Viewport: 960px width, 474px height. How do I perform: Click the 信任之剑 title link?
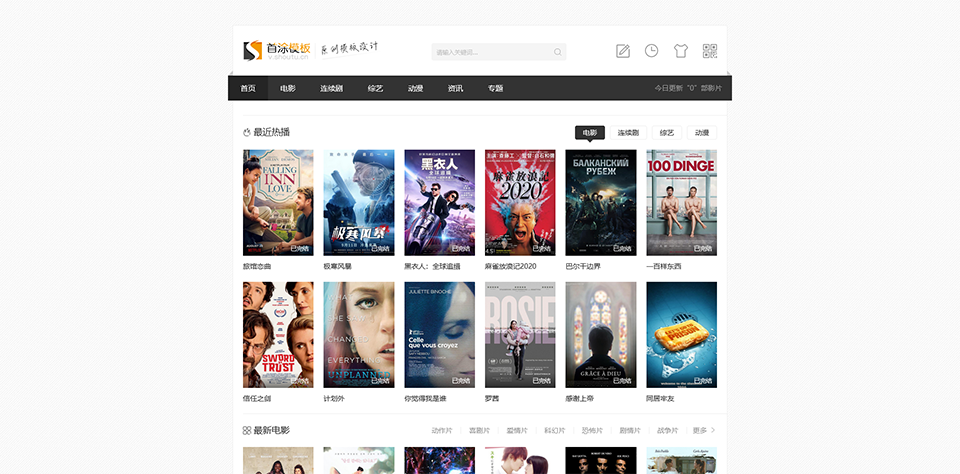tap(257, 399)
